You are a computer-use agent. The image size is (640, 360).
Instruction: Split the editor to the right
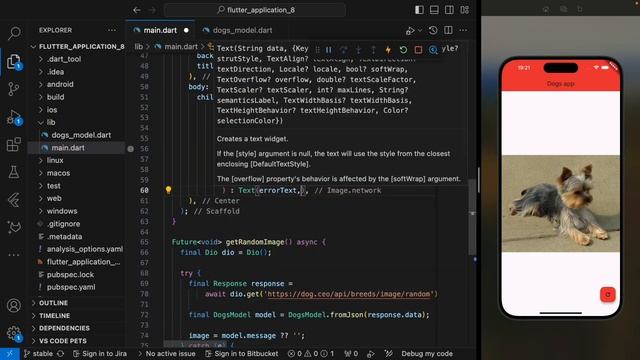(x=448, y=30)
